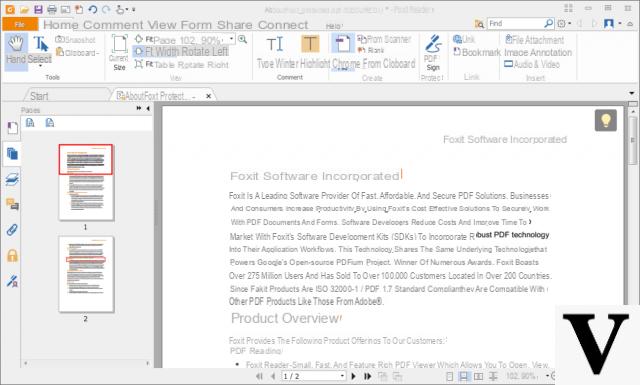Create PDF From Scanner
The image size is (640, 385).
(384, 39)
